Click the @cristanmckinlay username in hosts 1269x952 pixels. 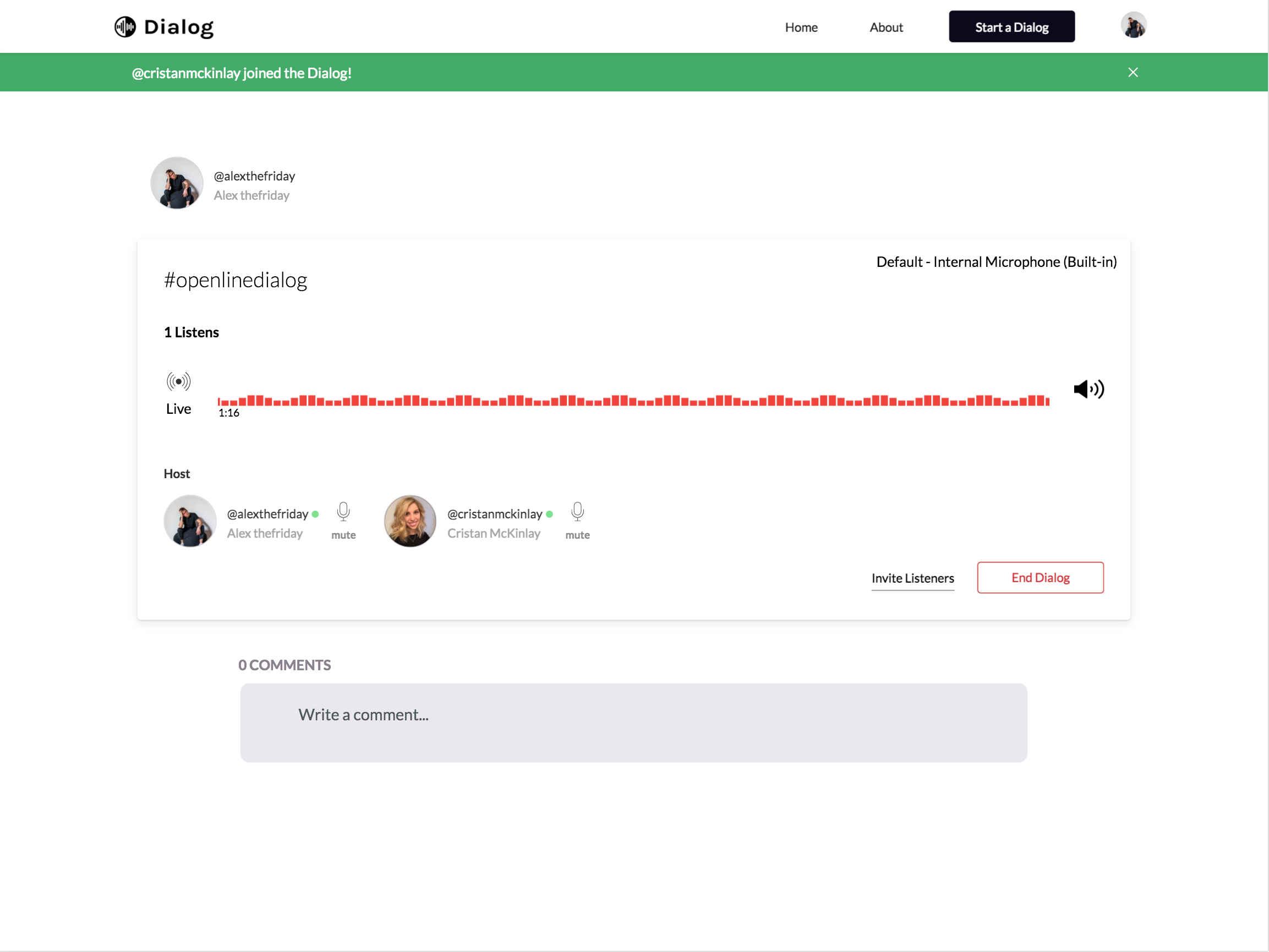tap(495, 514)
